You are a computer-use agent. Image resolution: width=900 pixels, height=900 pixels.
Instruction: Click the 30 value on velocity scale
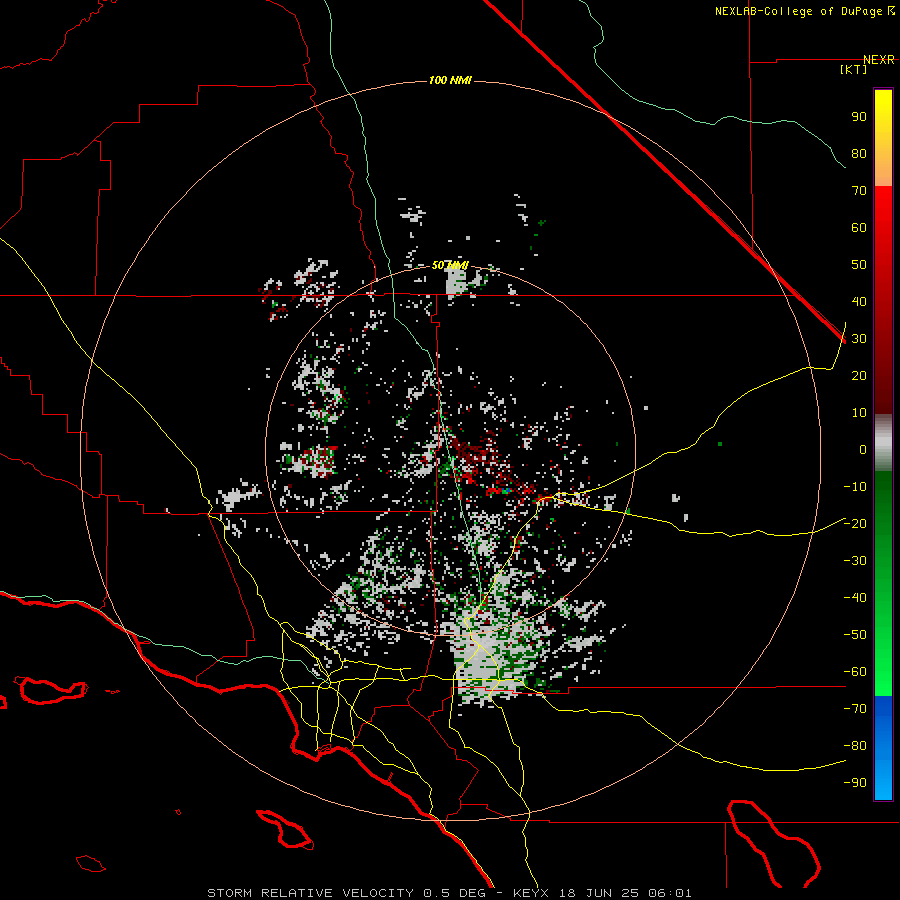click(x=859, y=339)
